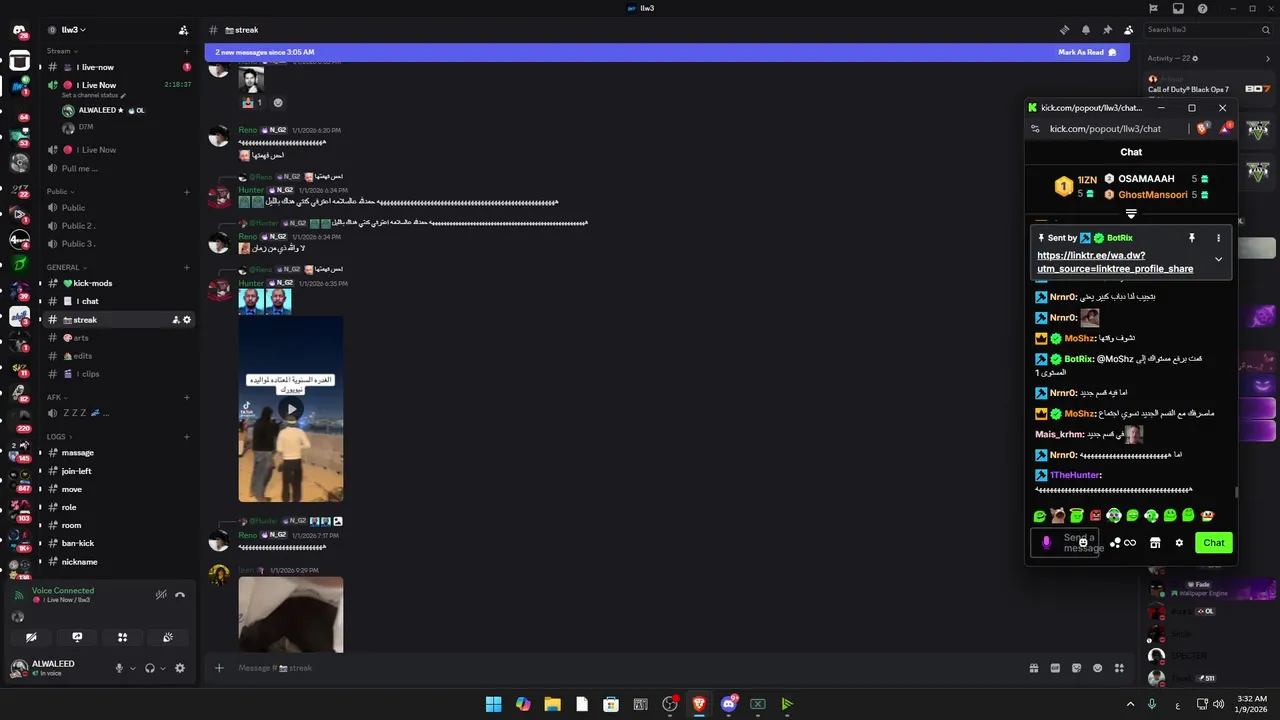Image resolution: width=1280 pixels, height=720 pixels.
Task: Select the angry red emote in Kick chat
Action: click(1095, 516)
